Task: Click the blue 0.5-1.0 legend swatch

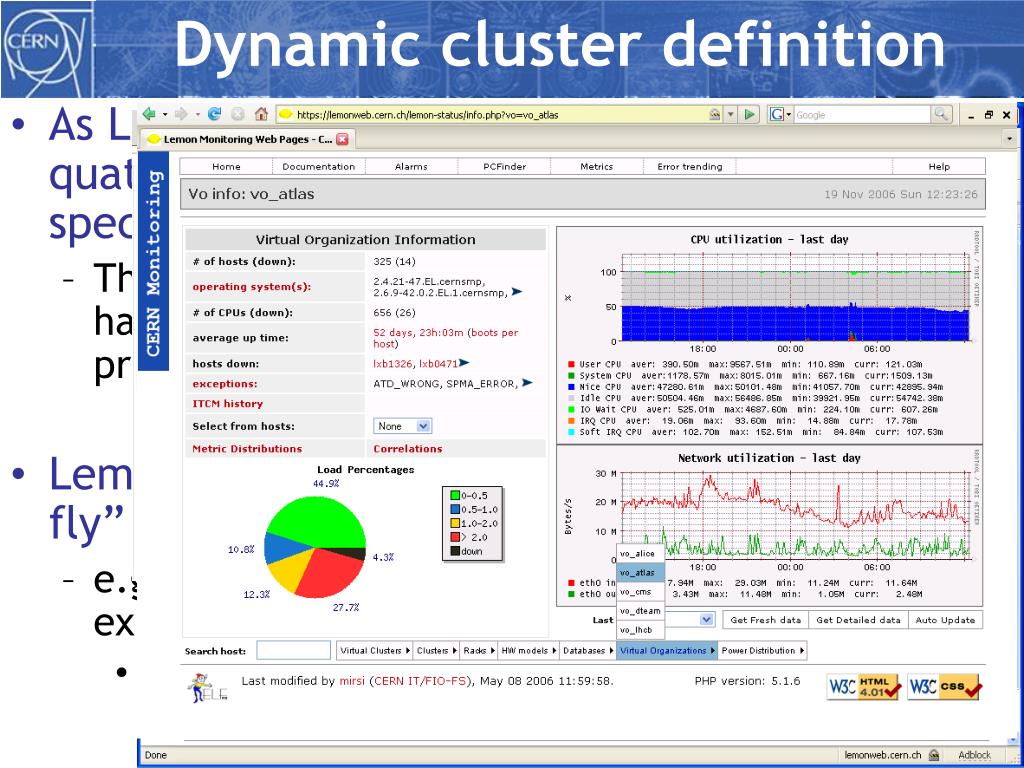Action: [x=455, y=509]
